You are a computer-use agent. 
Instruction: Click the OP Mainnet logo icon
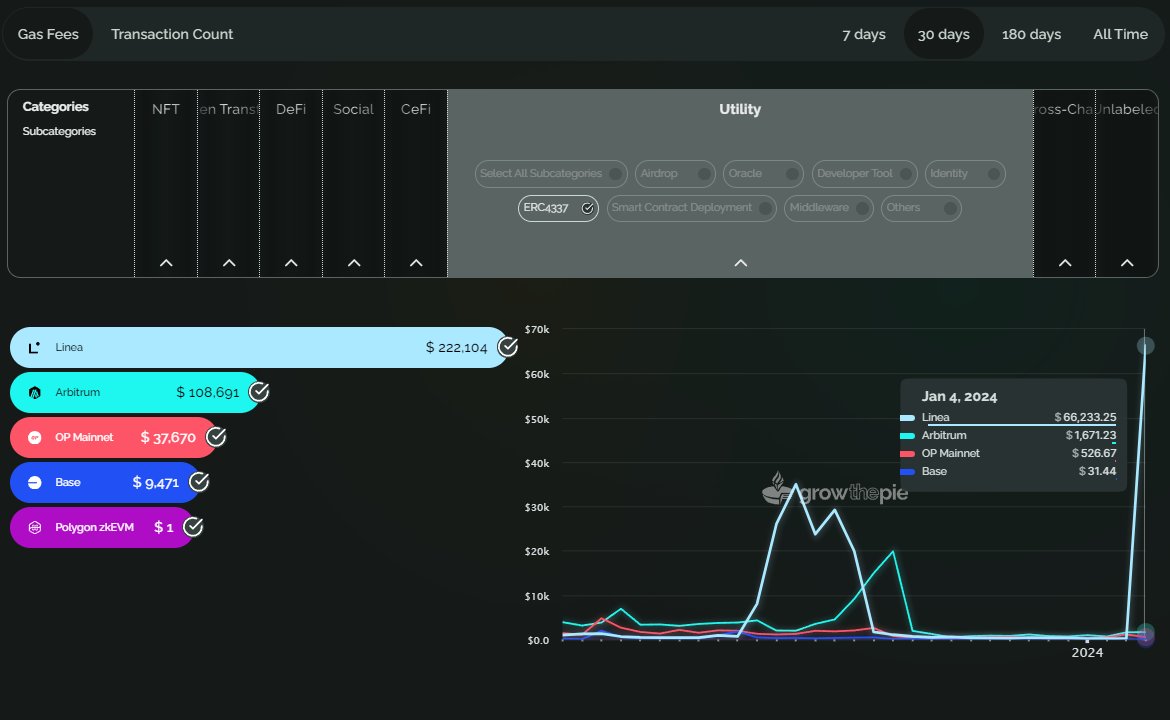tap(34, 437)
